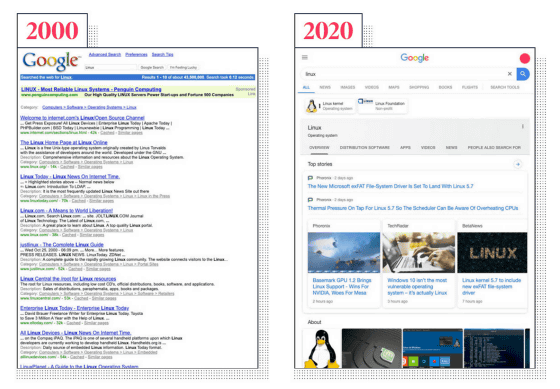560x389 pixels.
Task: Click the blue magnifier search button
Action: point(523,74)
